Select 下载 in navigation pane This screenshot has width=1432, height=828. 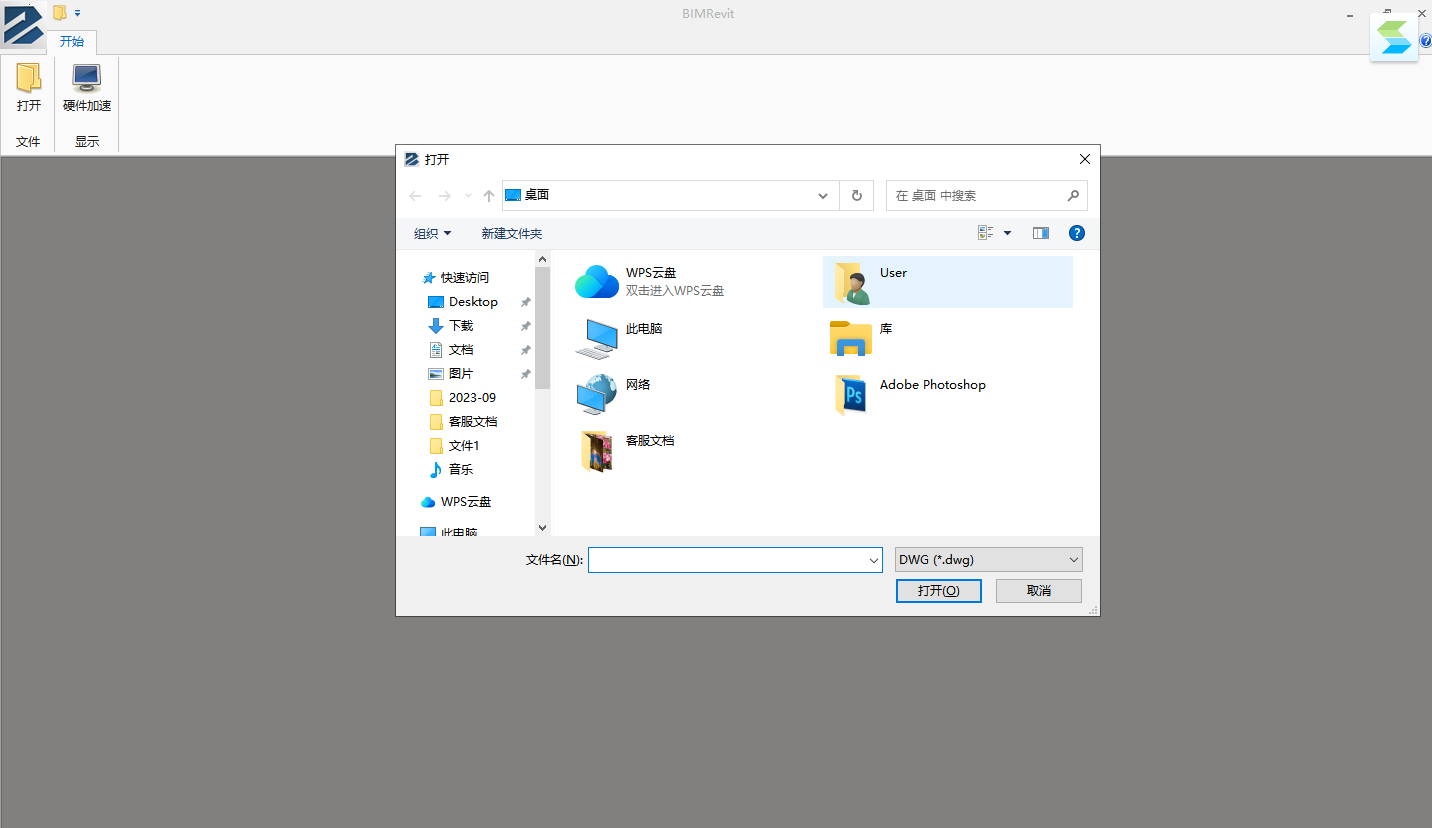point(461,326)
